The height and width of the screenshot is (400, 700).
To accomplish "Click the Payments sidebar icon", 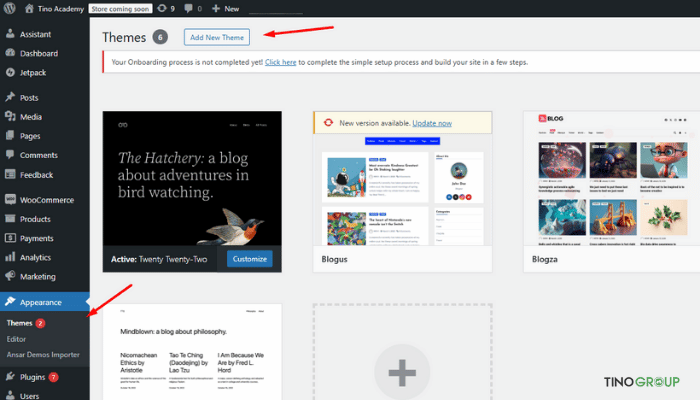I will click(x=10, y=238).
